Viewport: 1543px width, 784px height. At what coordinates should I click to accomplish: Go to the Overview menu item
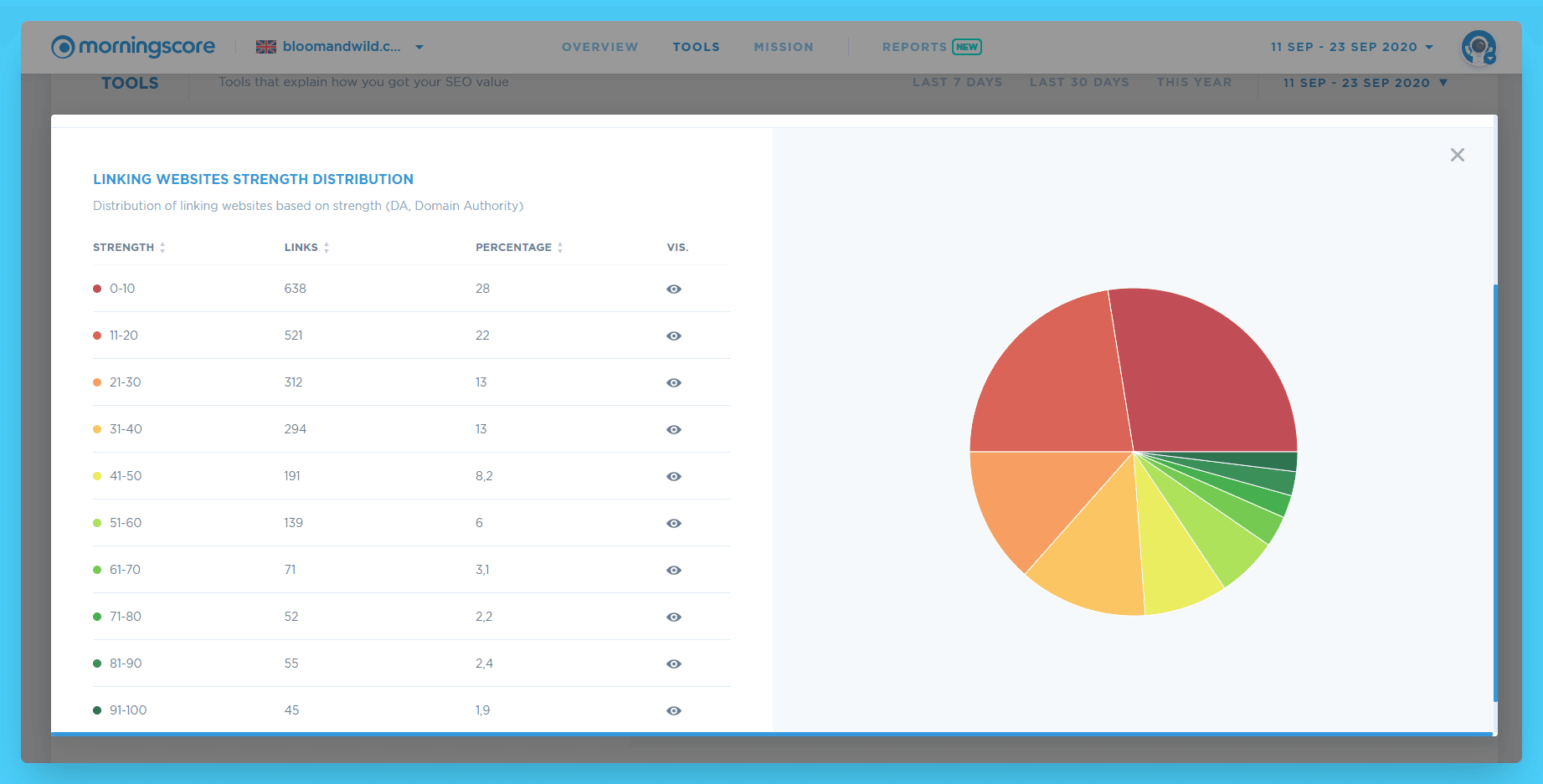(600, 47)
